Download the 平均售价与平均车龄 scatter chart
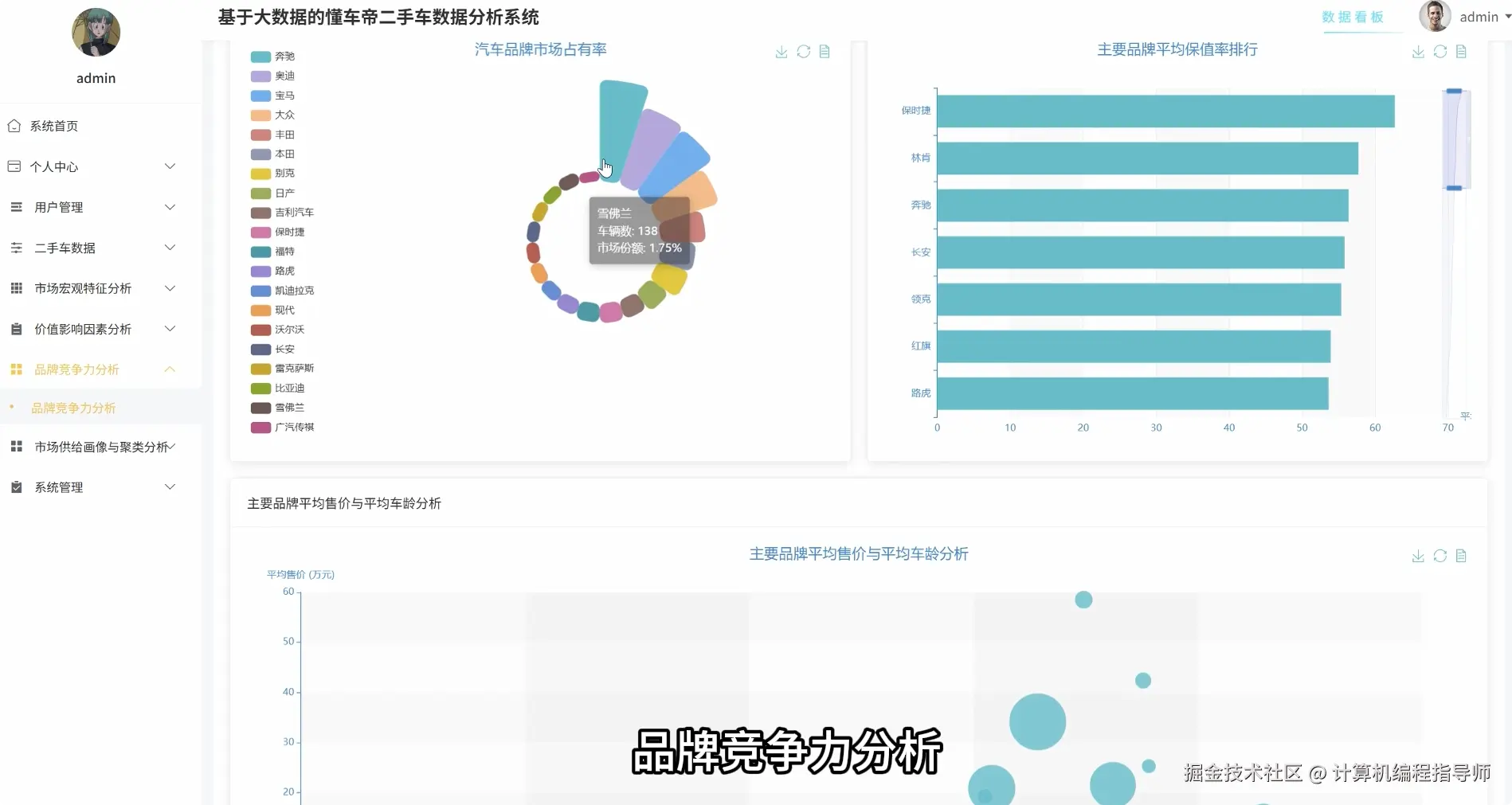This screenshot has width=1512, height=805. pyautogui.click(x=1418, y=556)
